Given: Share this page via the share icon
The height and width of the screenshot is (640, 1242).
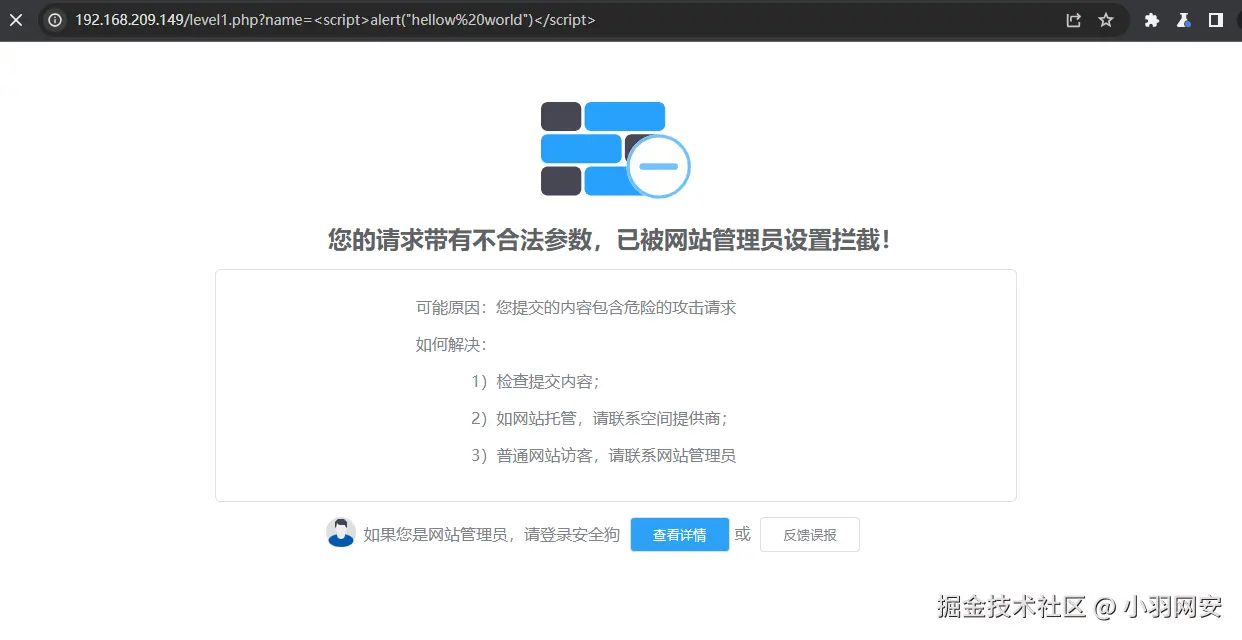Looking at the screenshot, I should (x=1074, y=20).
